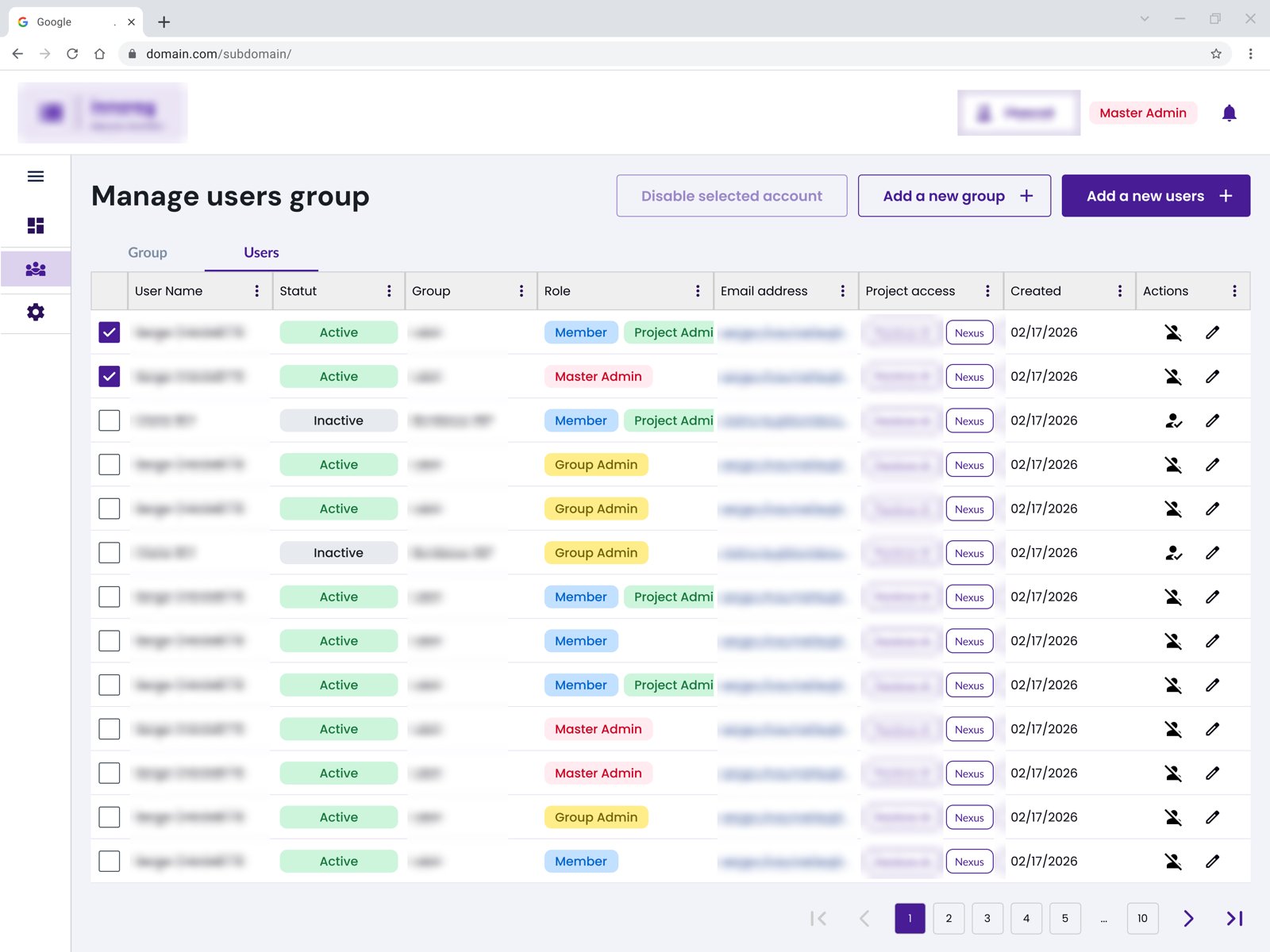Close the Google browser tab
The width and height of the screenshot is (1270, 952).
click(x=131, y=22)
